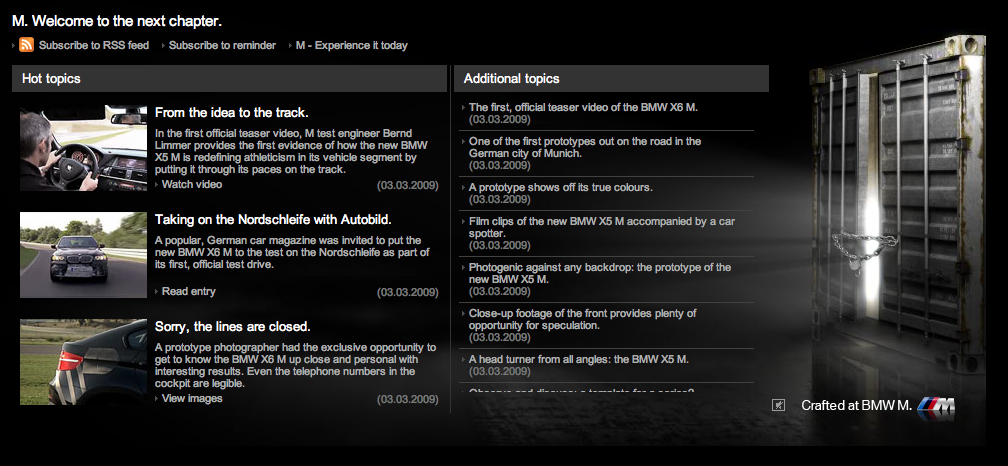Click the chained padlock on the container
The image size is (1008, 466).
pos(850,254)
